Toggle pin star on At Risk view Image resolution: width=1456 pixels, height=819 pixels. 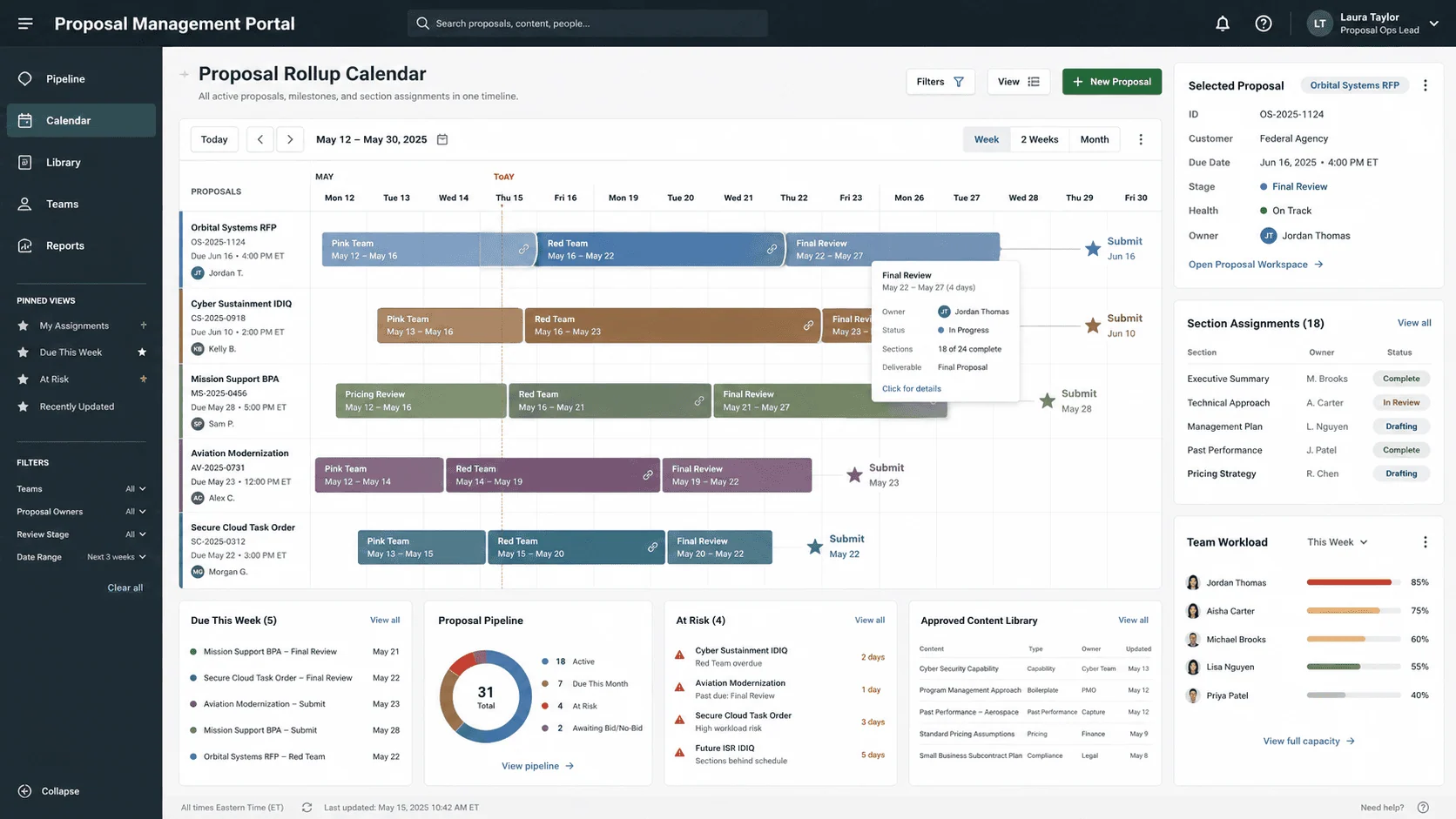144,379
